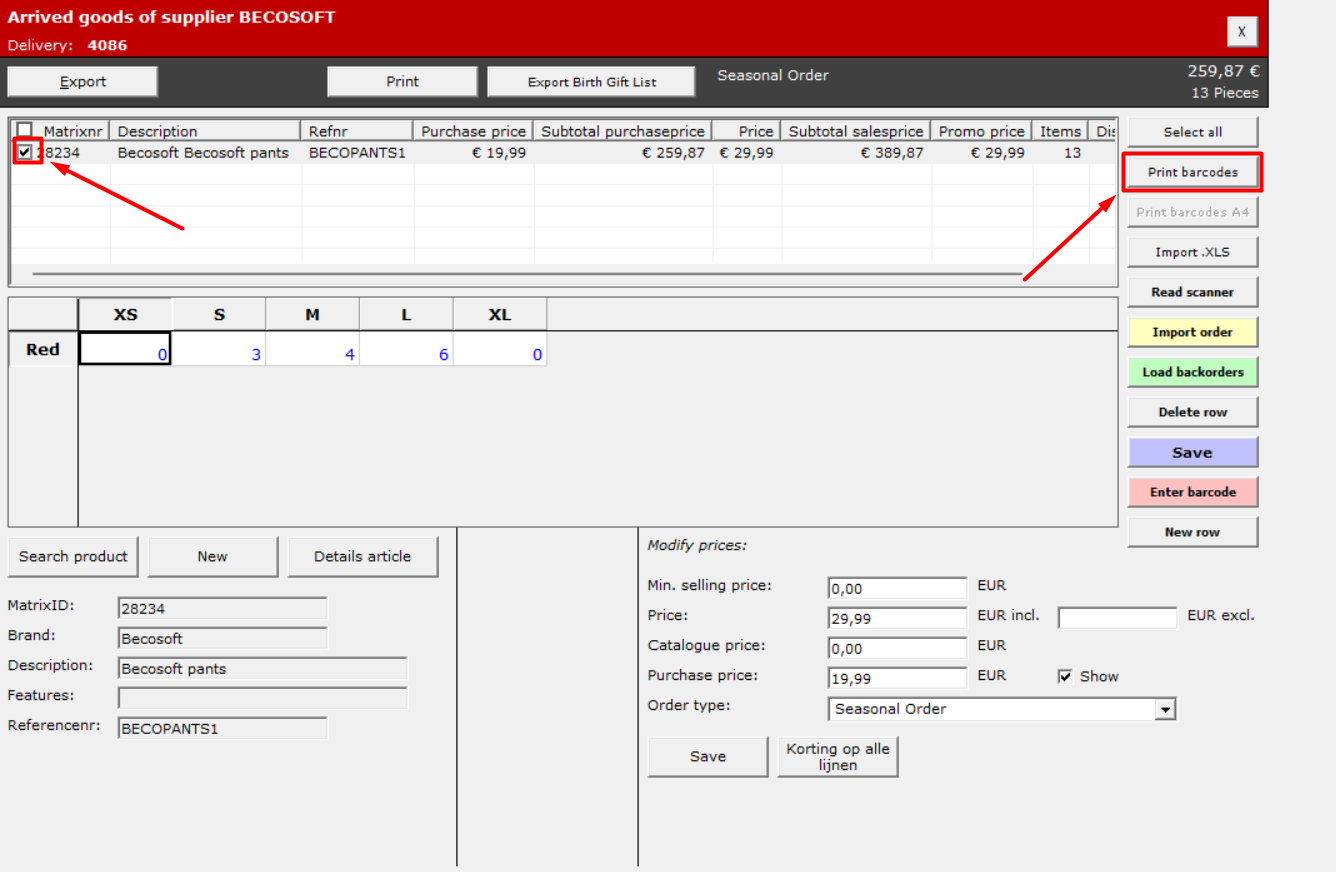Click the Brand field showing Becosoft
Viewport: 1336px width, 872px height.
click(x=222, y=638)
